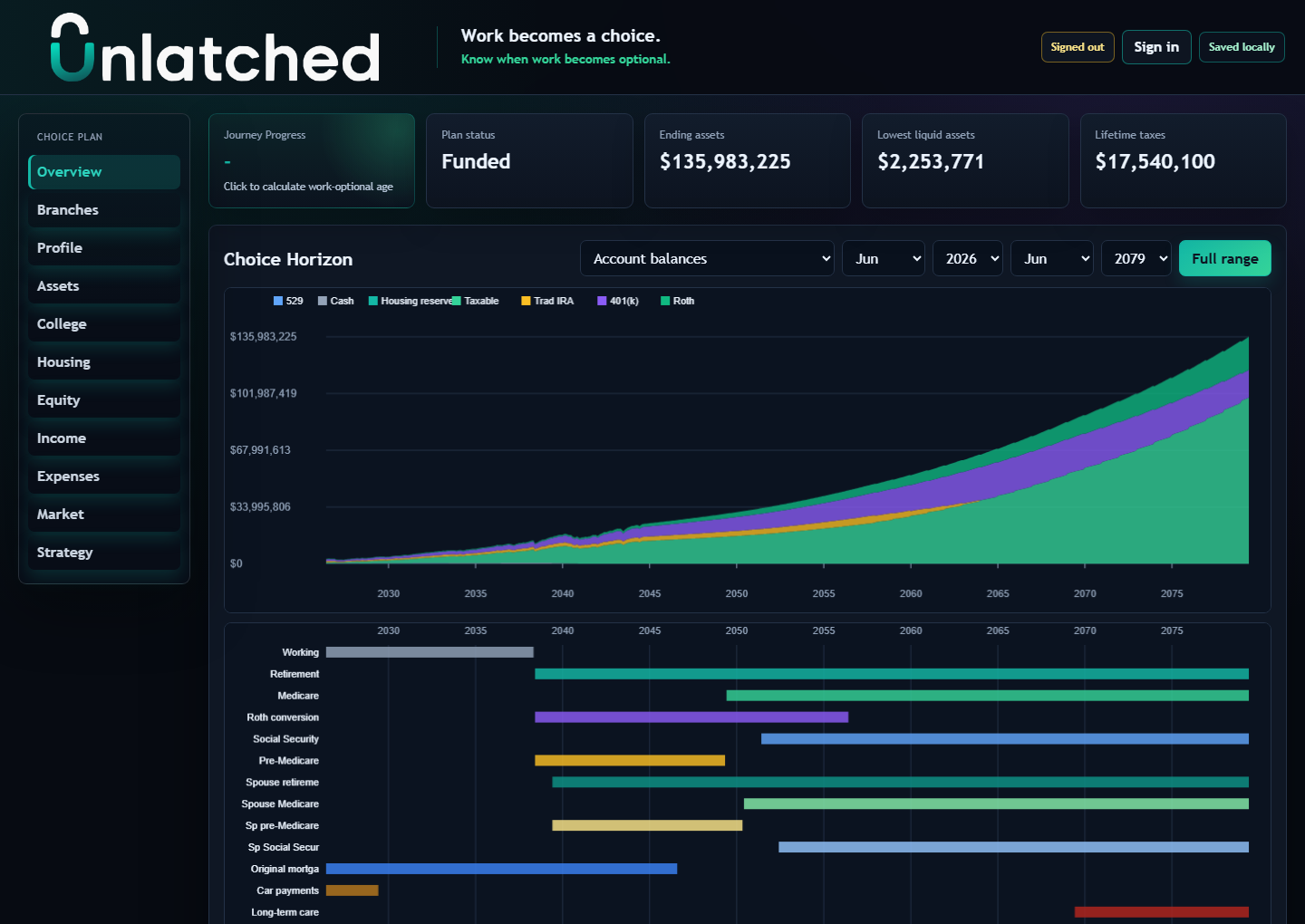Click the Saved locally badge
The image size is (1305, 924).
[1242, 47]
